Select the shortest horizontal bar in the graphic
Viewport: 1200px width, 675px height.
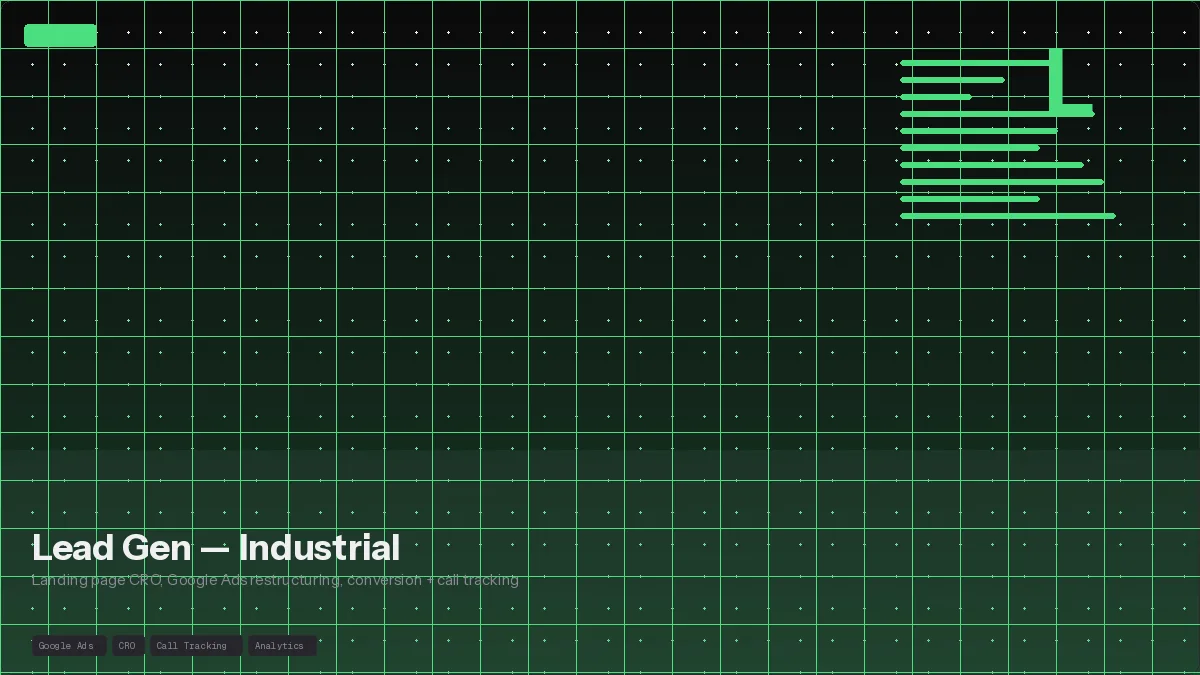937,96
